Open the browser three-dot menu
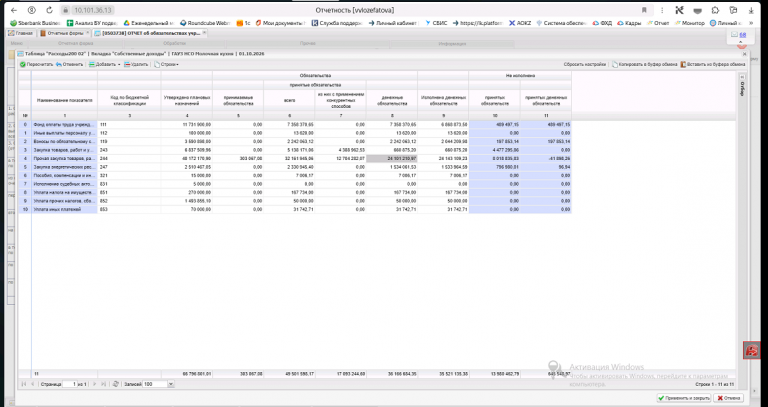768x407 pixels. 662,10
